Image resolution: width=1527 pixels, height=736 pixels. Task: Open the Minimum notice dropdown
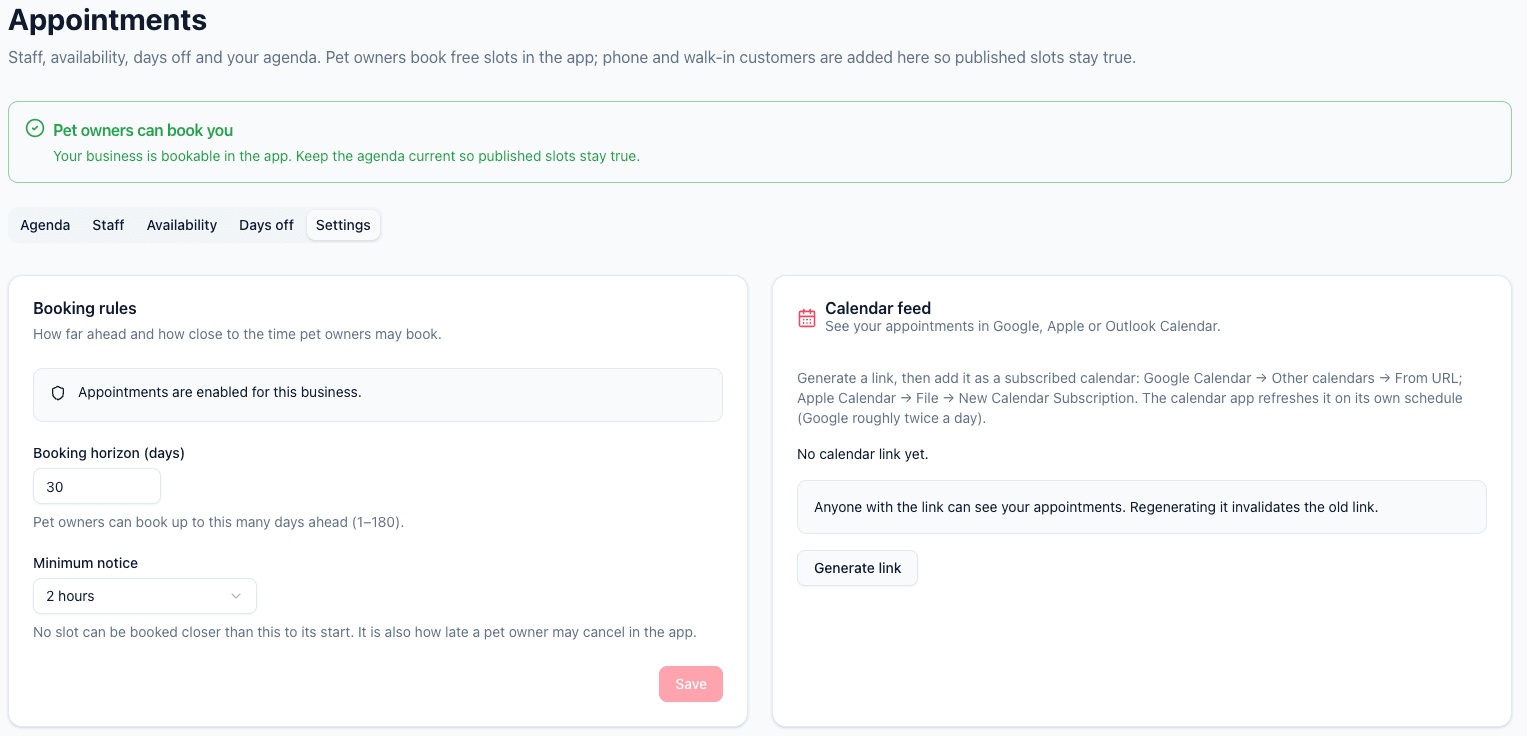tap(145, 596)
